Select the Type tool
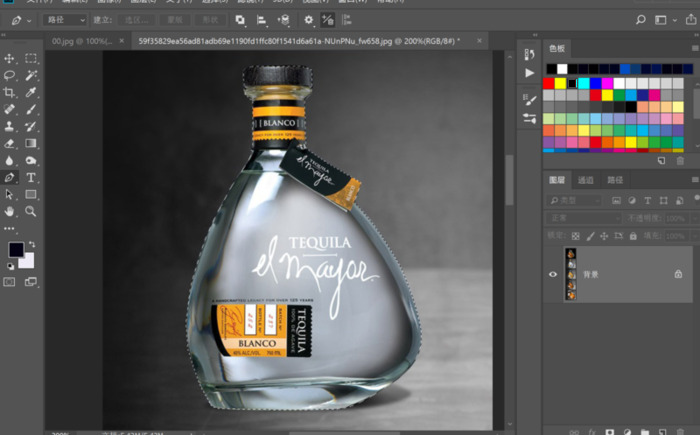This screenshot has height=435, width=700. [x=31, y=177]
